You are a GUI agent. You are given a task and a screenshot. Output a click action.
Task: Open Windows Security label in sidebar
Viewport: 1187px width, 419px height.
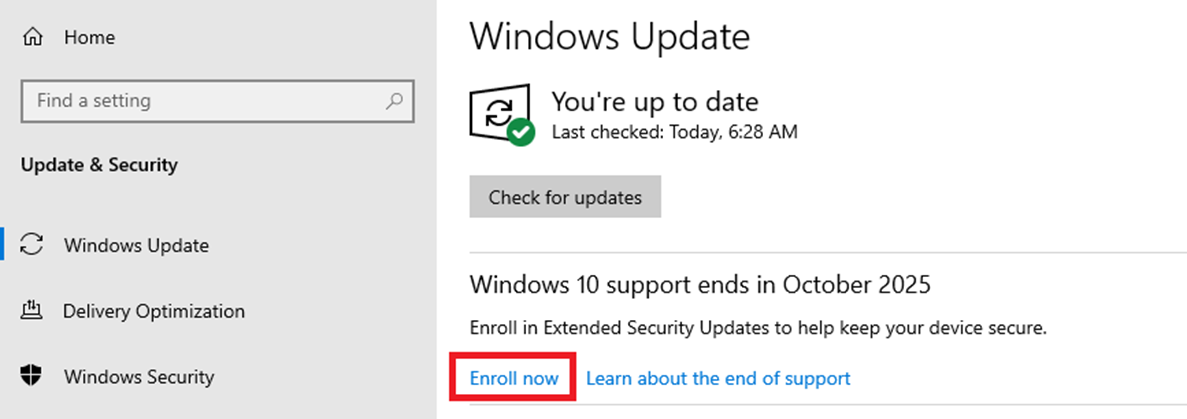pos(139,377)
